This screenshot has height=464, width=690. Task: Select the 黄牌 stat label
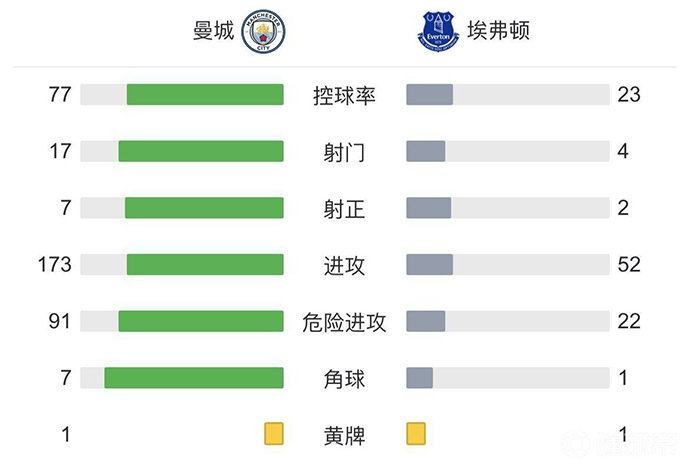pos(344,435)
